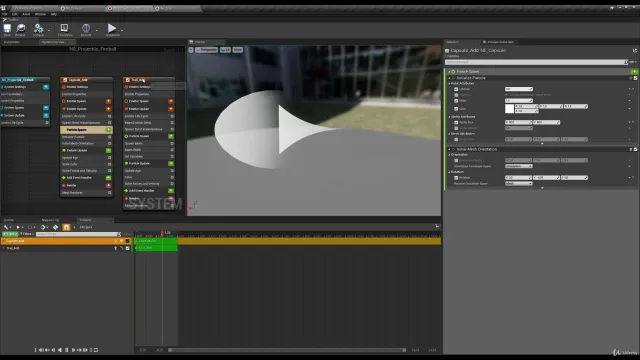
Task: Click the Compile icon in toolbar
Action: pyautogui.click(x=38, y=28)
